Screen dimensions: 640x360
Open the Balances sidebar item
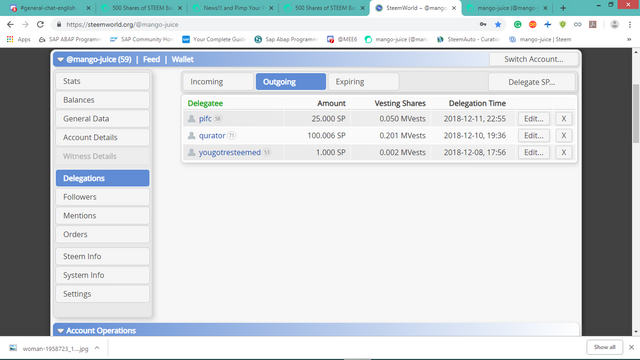102,100
